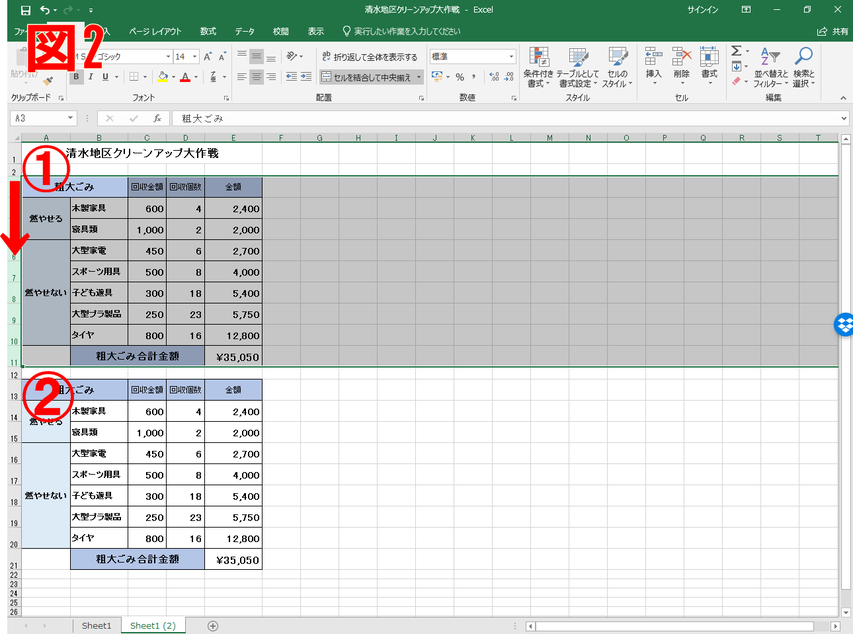Screen dimensions: 853x634
Task: Open the font color dropdown arrow
Action: [196, 77]
